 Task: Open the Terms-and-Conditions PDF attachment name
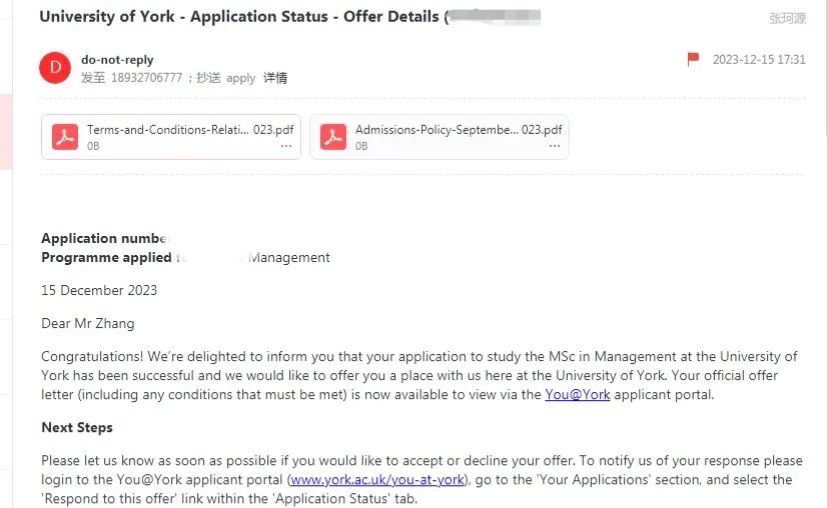coord(190,129)
